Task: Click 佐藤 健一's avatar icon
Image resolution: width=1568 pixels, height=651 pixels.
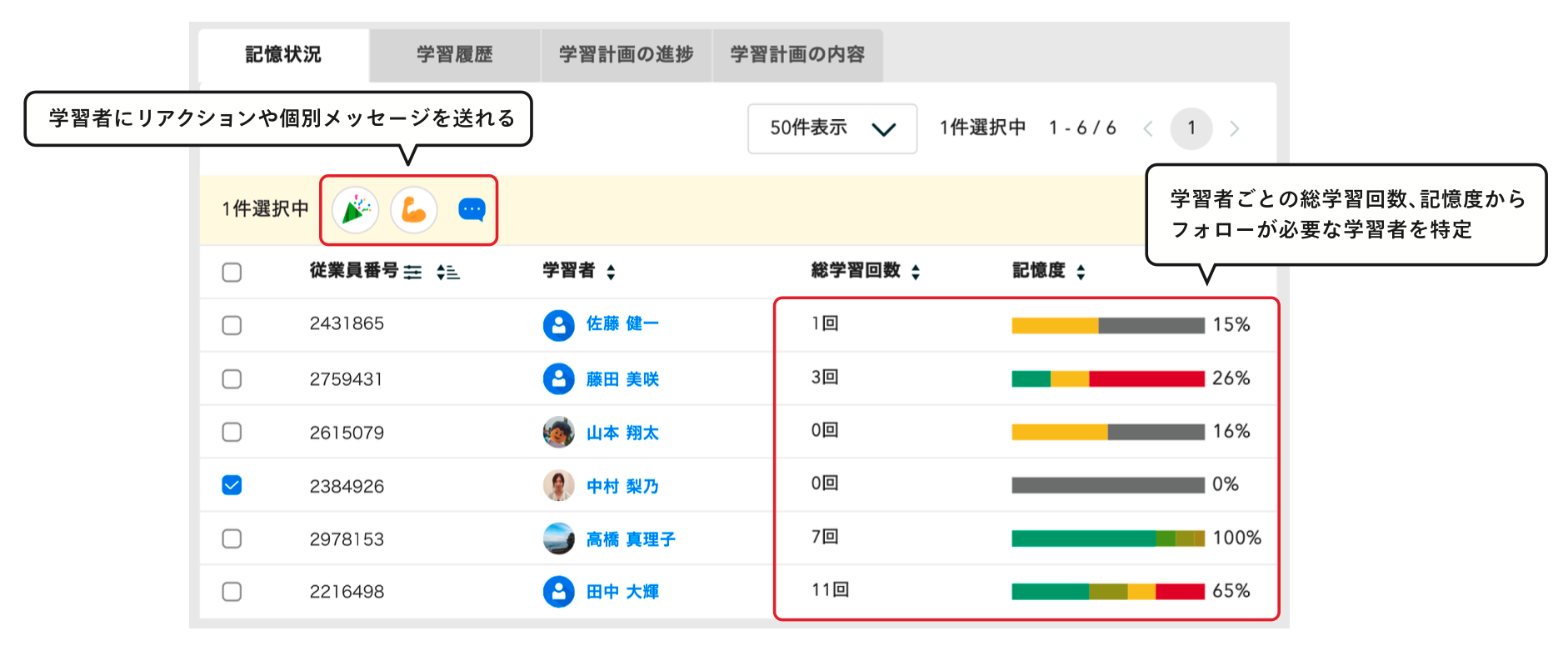Action: pos(558,325)
